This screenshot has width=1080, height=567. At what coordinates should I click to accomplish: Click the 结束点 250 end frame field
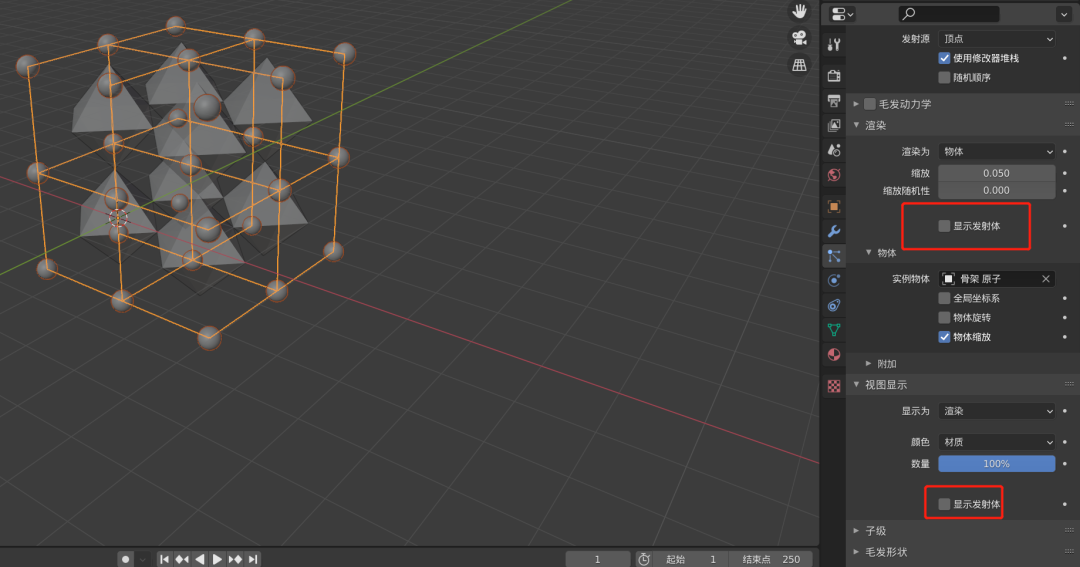point(771,559)
